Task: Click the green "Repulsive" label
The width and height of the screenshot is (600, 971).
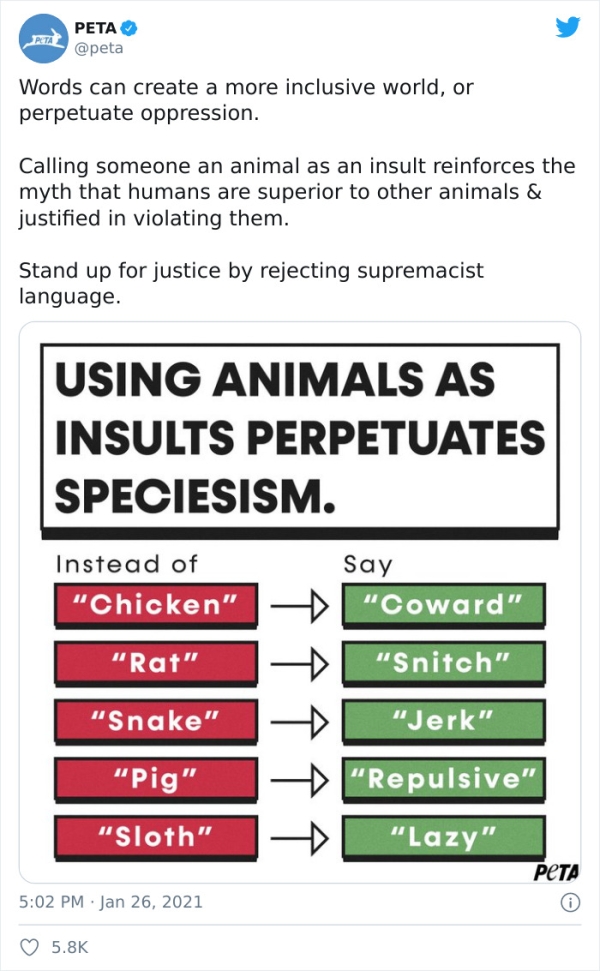Action: click(443, 778)
